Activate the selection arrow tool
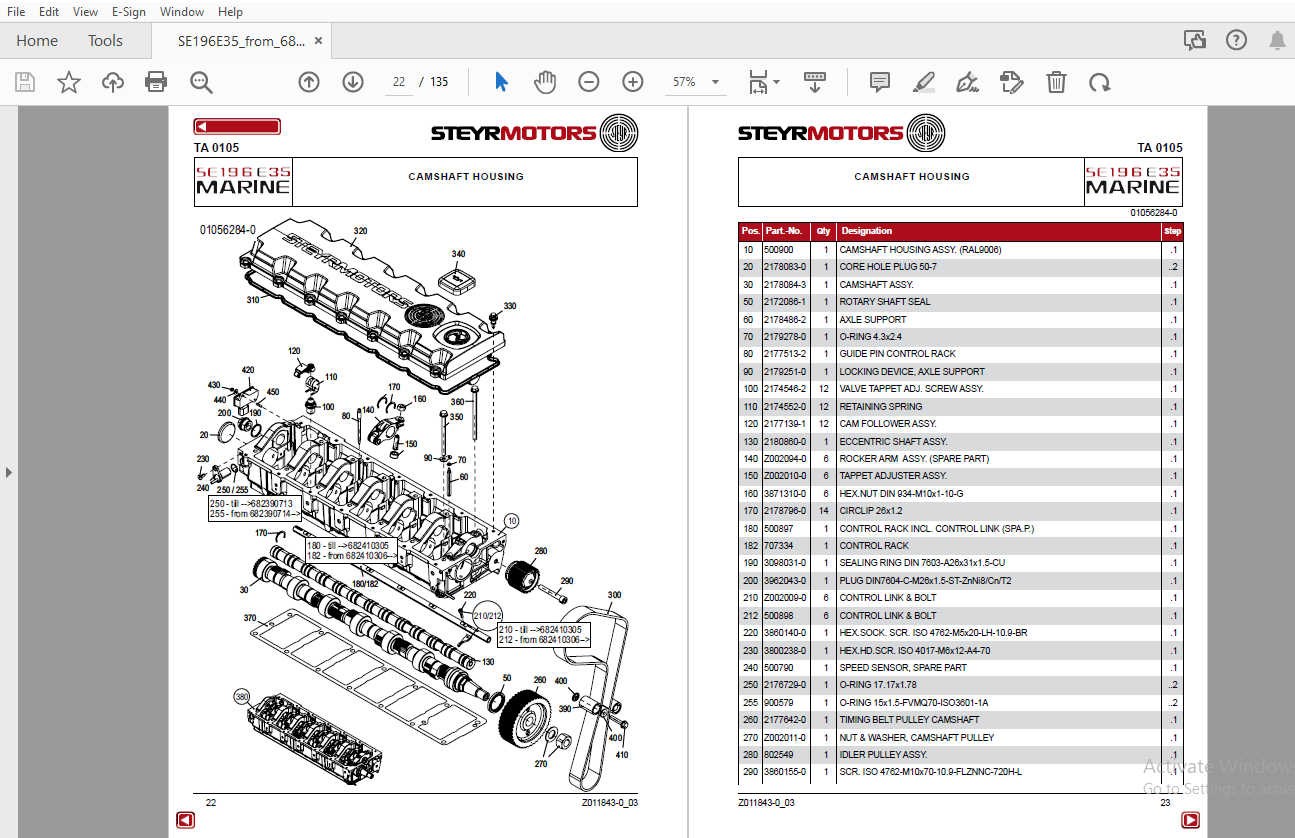This screenshot has height=838, width=1295. [x=501, y=82]
